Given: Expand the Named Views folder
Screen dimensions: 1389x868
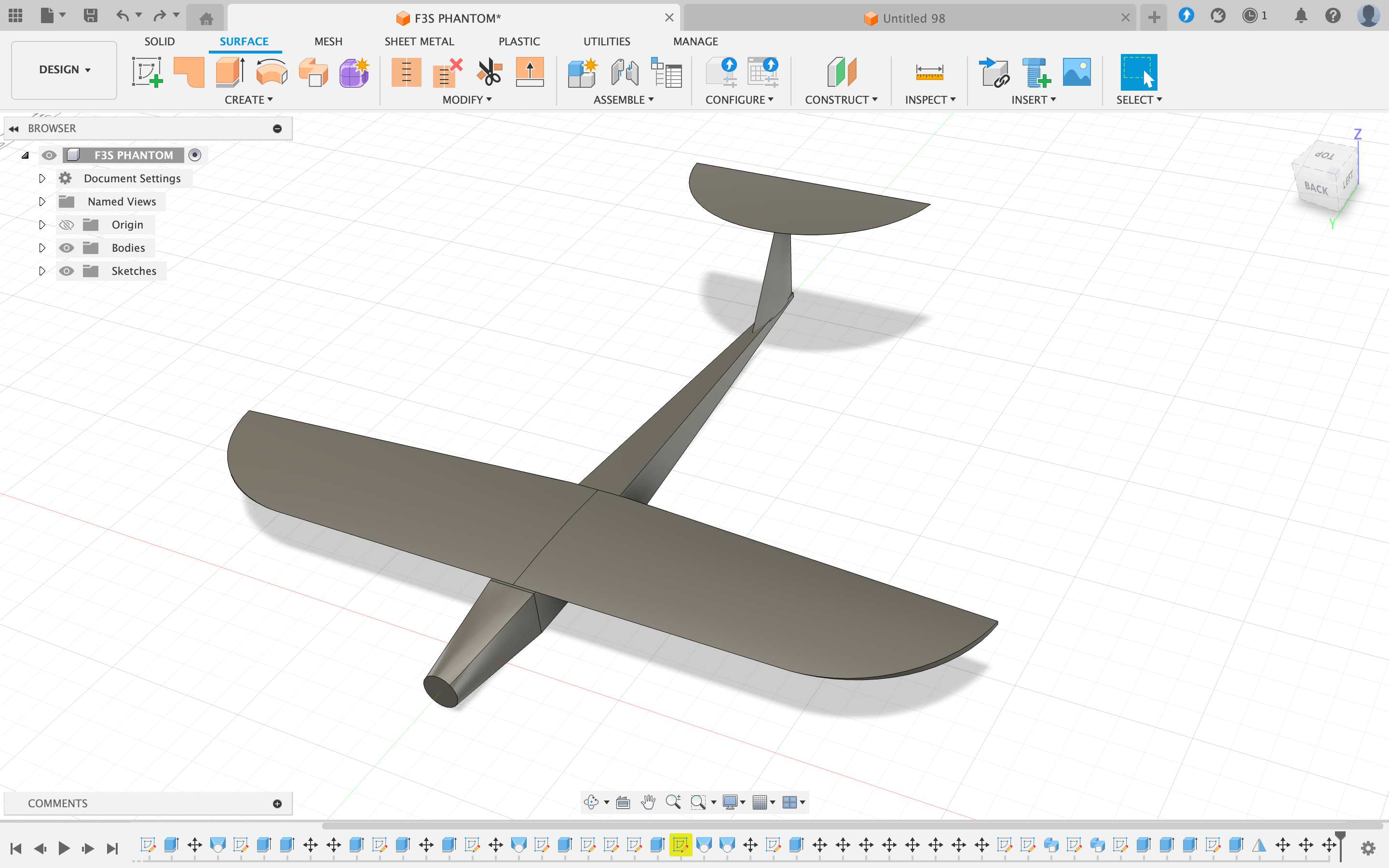Looking at the screenshot, I should pyautogui.click(x=42, y=201).
